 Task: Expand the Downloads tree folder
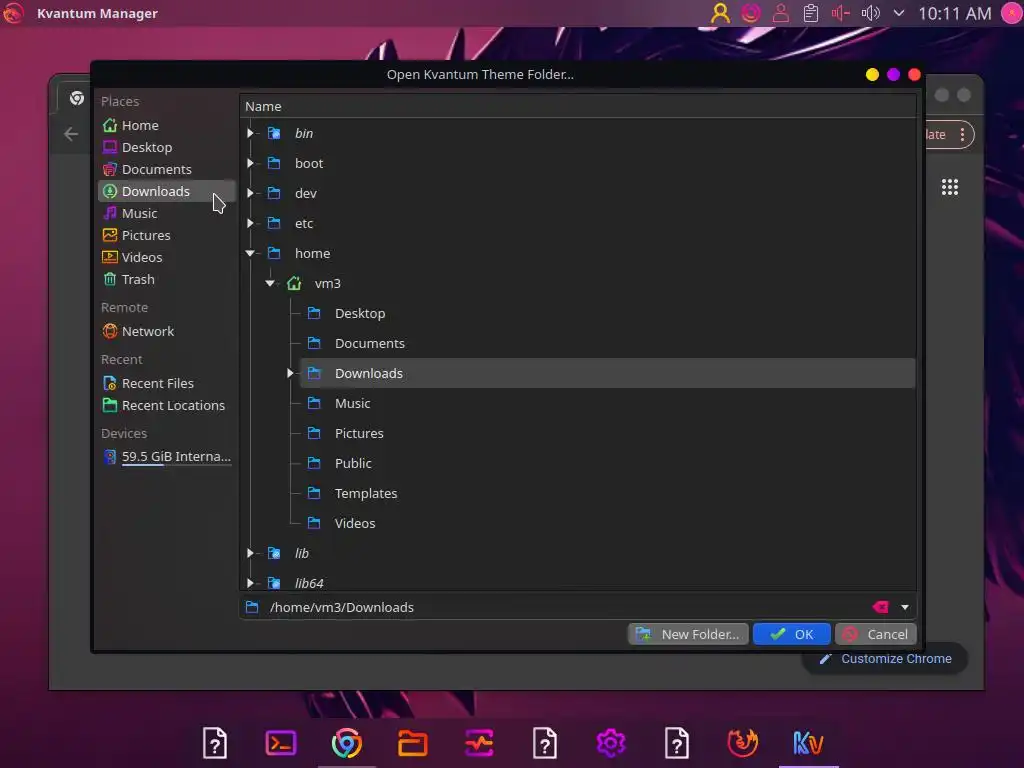(290, 374)
